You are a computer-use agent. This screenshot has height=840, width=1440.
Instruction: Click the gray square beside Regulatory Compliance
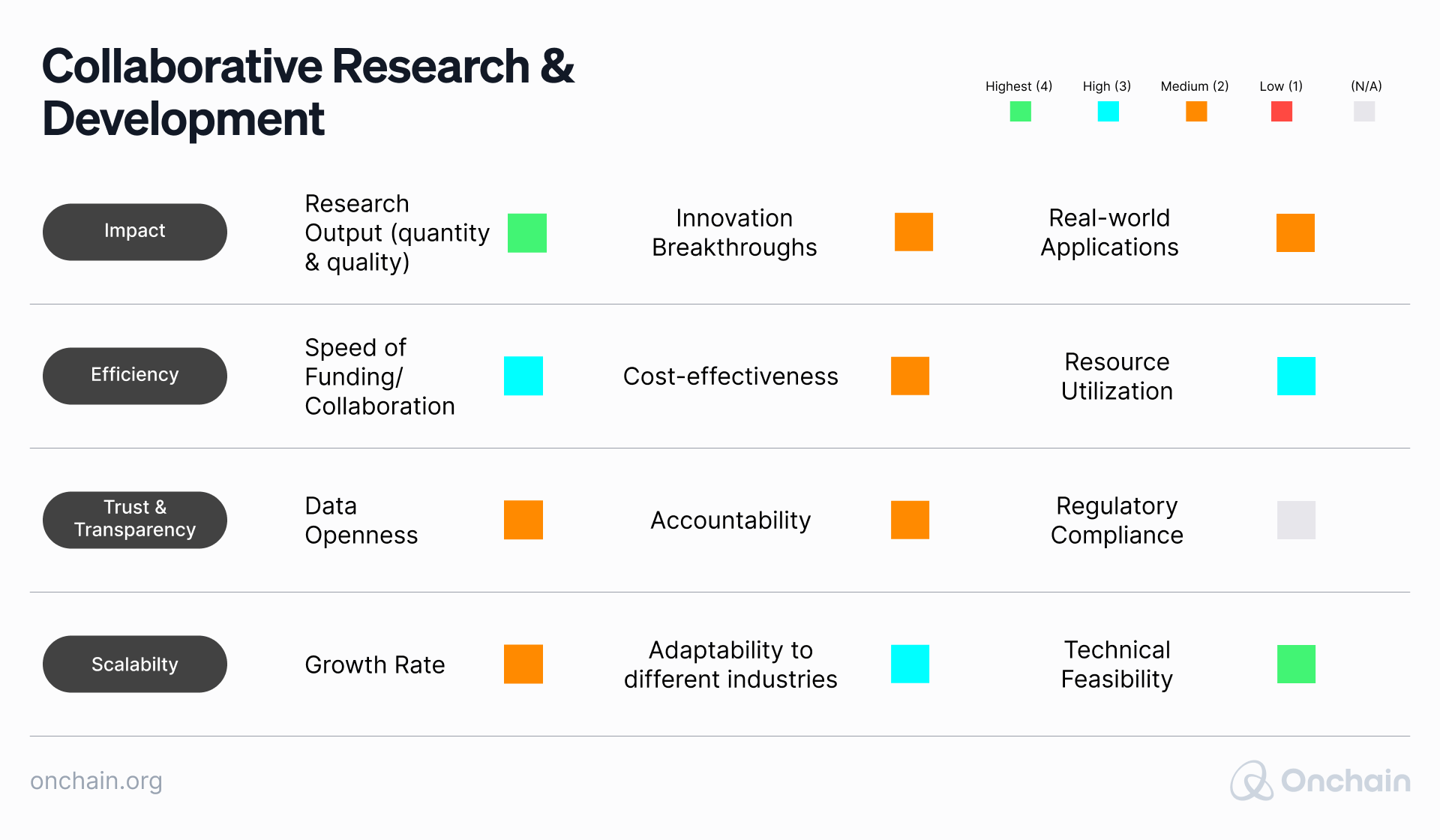[1296, 520]
